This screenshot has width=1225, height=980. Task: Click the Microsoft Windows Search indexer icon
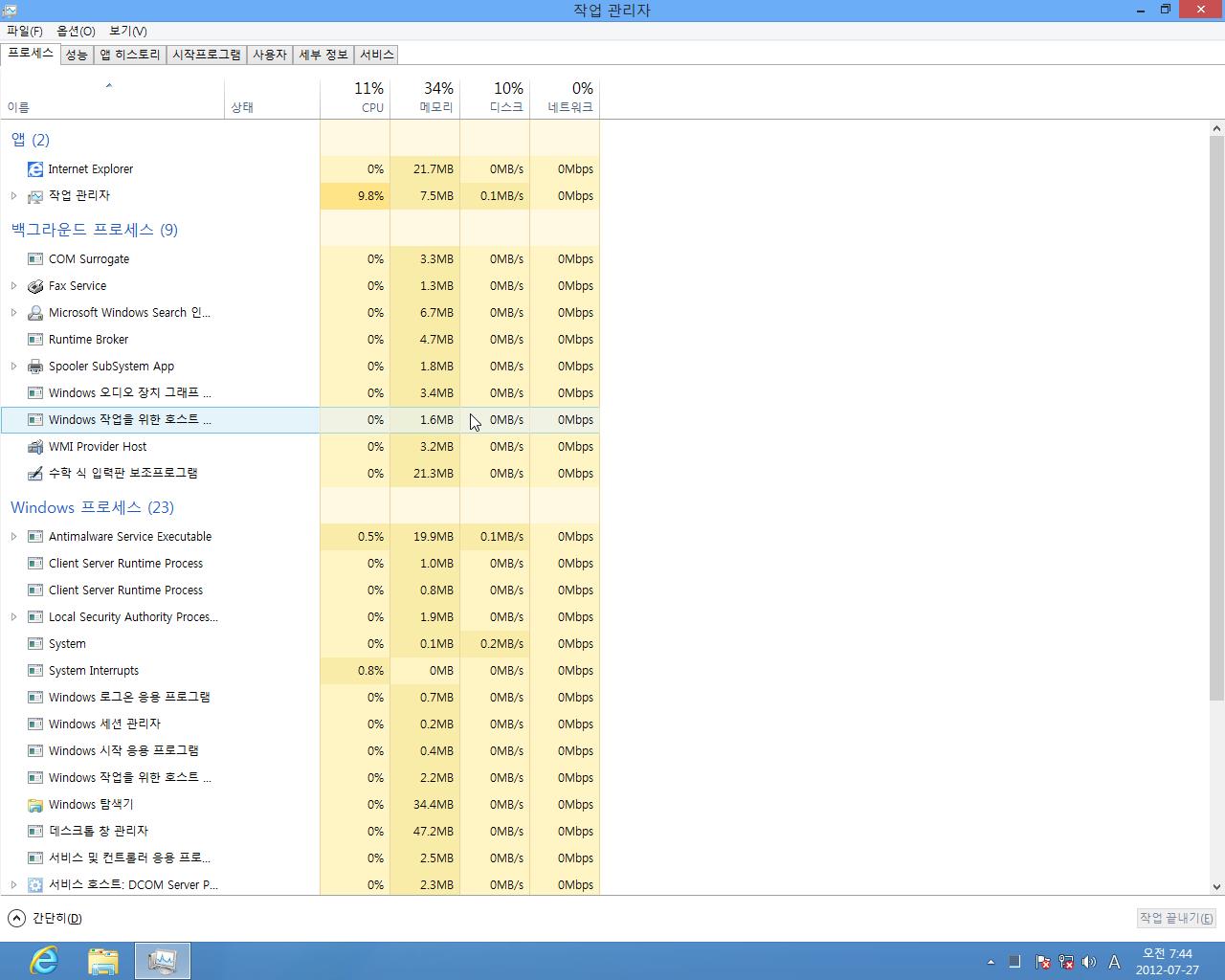coord(35,313)
